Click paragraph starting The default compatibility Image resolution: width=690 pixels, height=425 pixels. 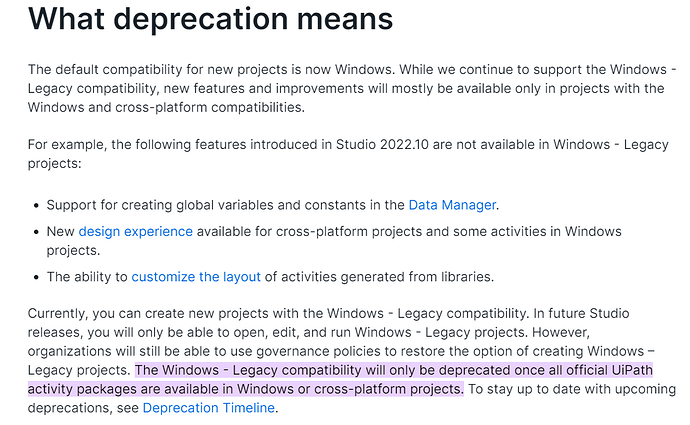pyautogui.click(x=352, y=88)
